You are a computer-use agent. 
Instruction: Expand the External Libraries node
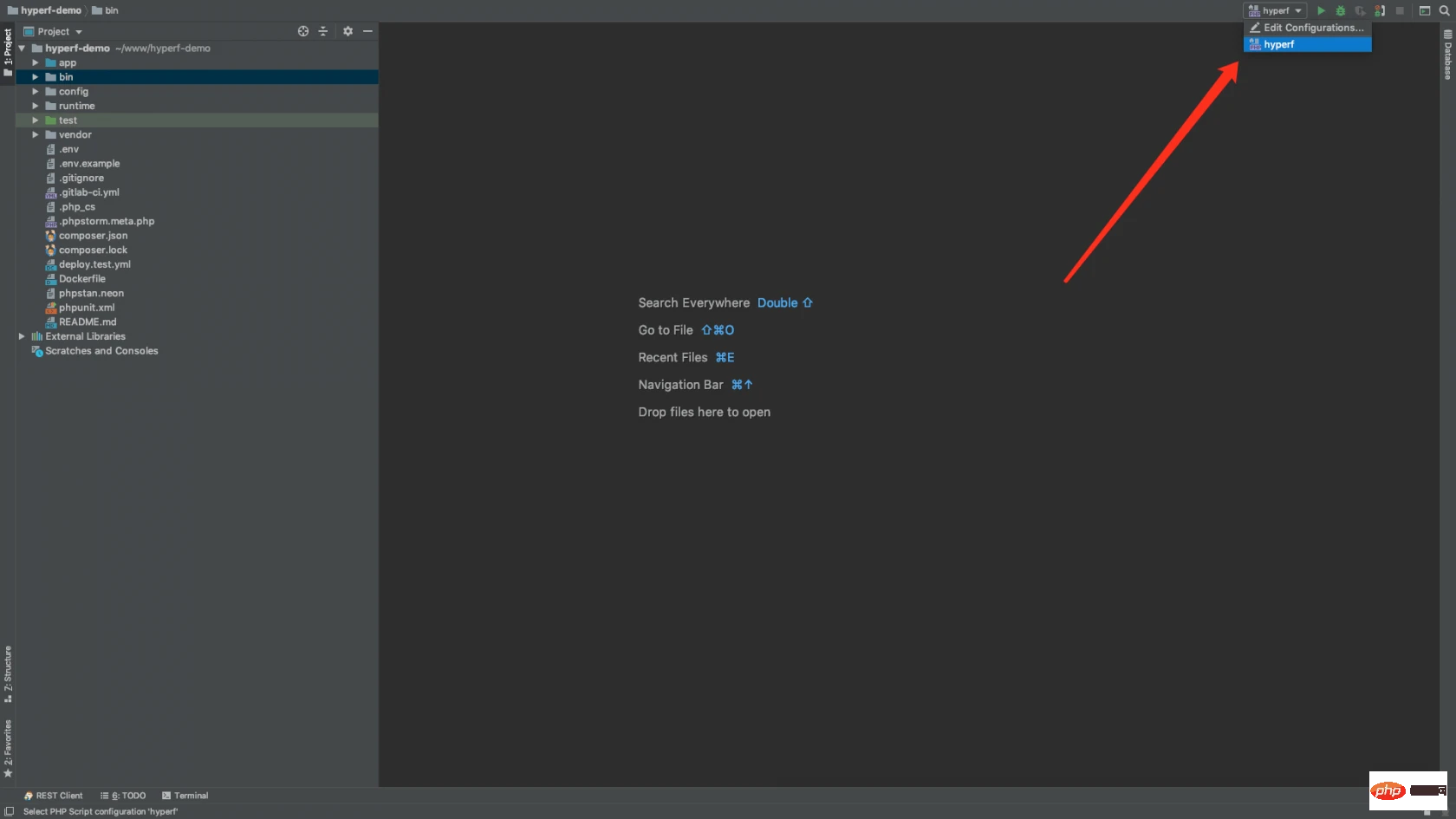(x=22, y=336)
